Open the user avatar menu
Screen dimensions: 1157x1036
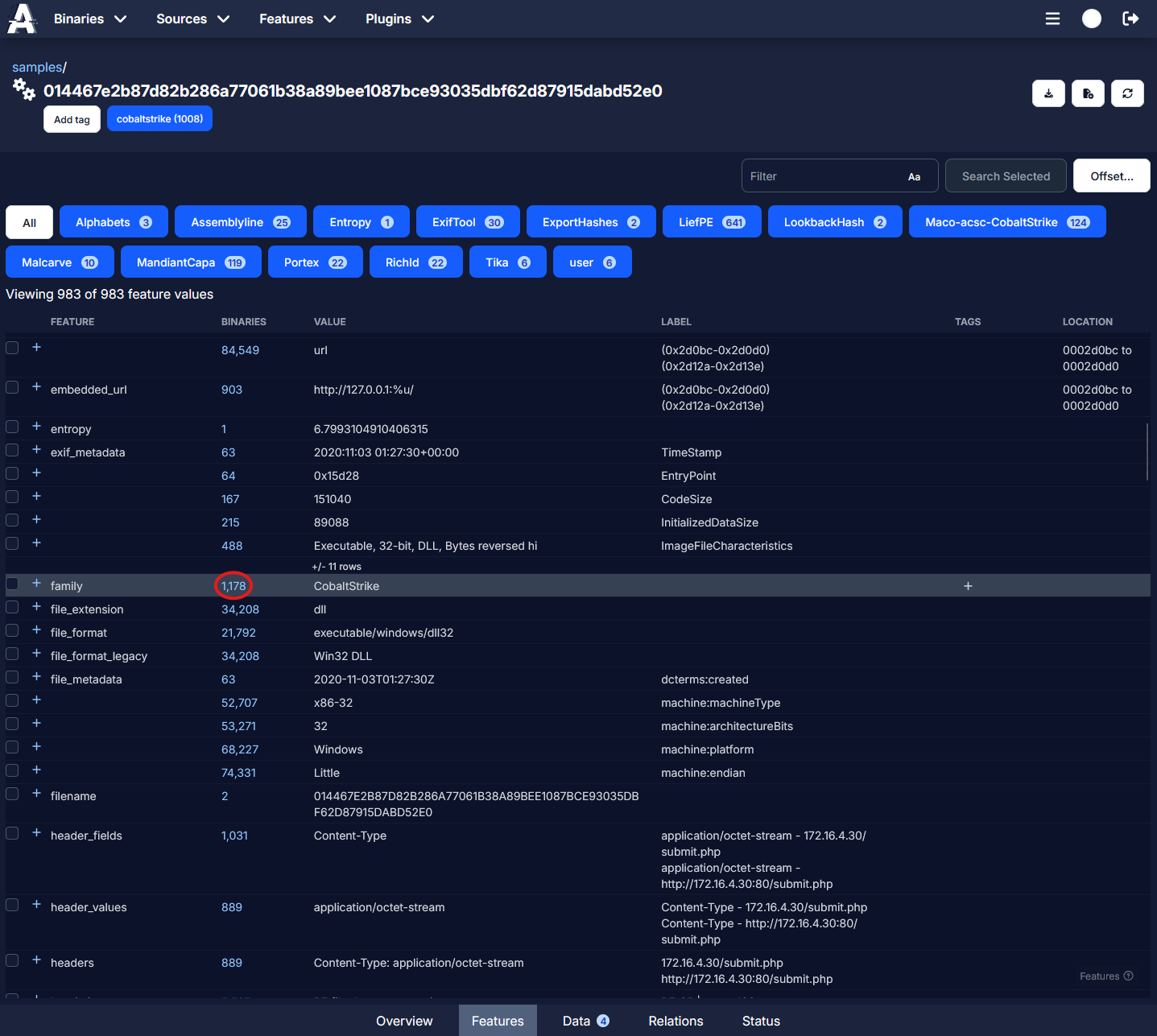click(x=1091, y=18)
